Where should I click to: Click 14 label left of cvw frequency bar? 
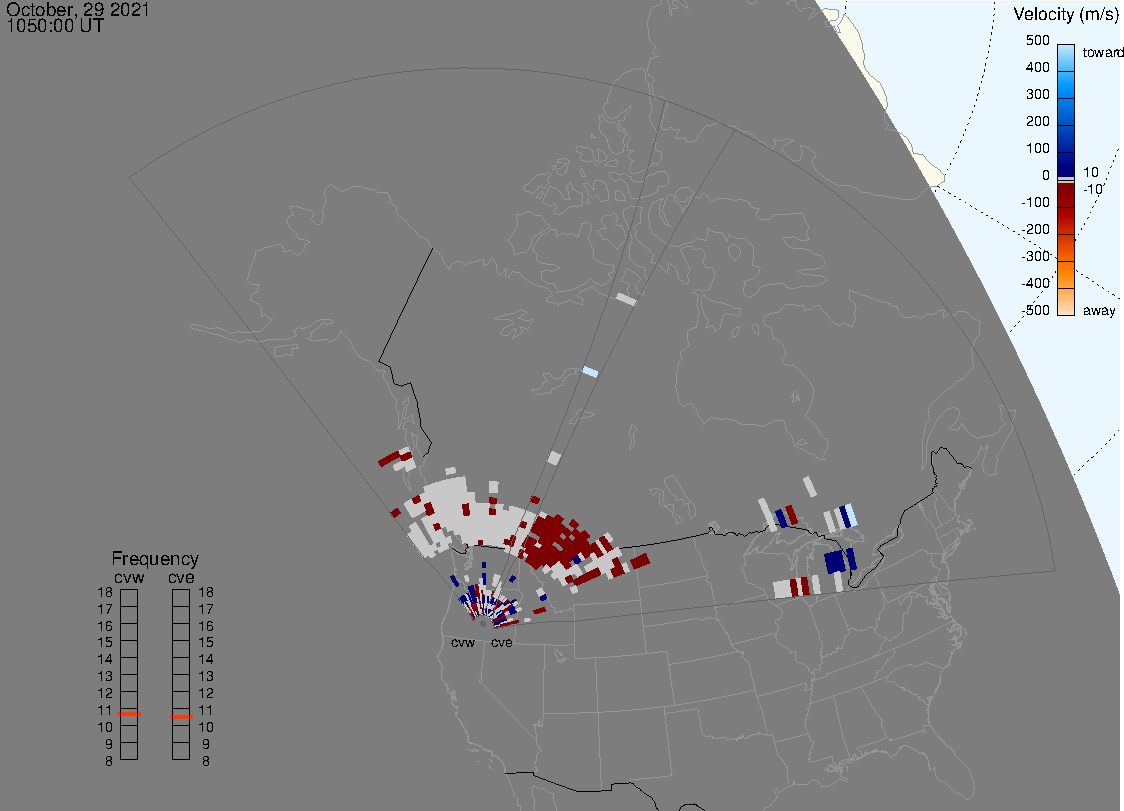point(105,660)
